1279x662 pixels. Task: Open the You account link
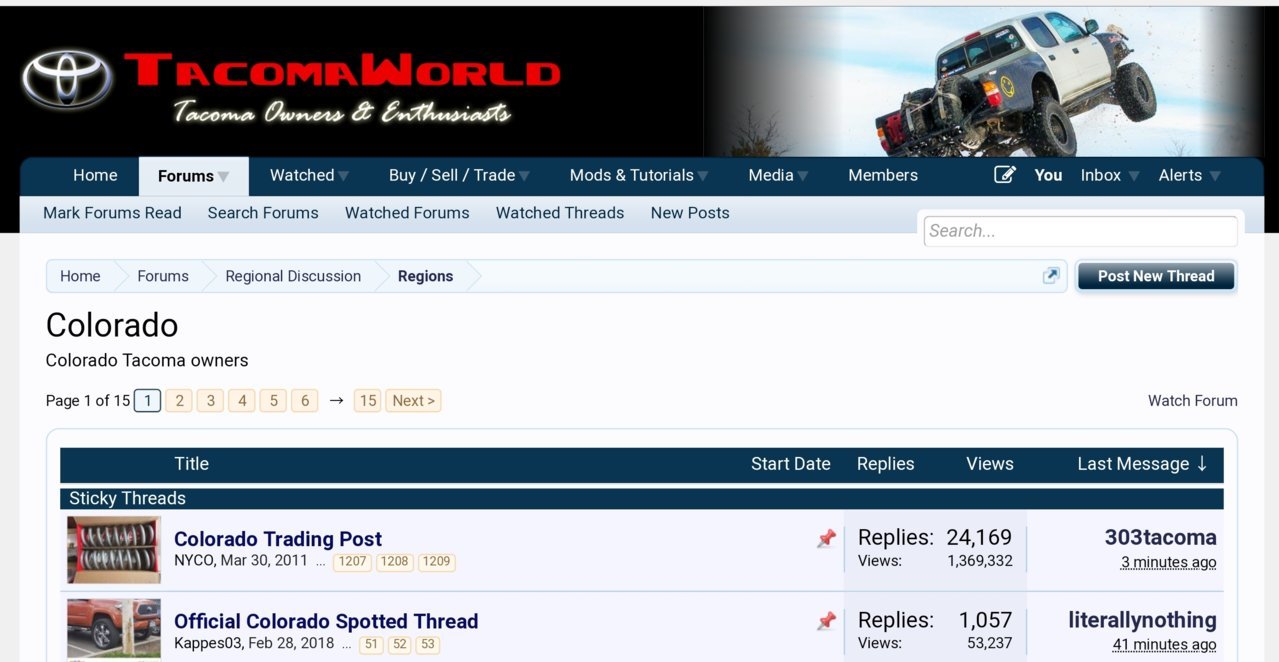(x=1048, y=175)
